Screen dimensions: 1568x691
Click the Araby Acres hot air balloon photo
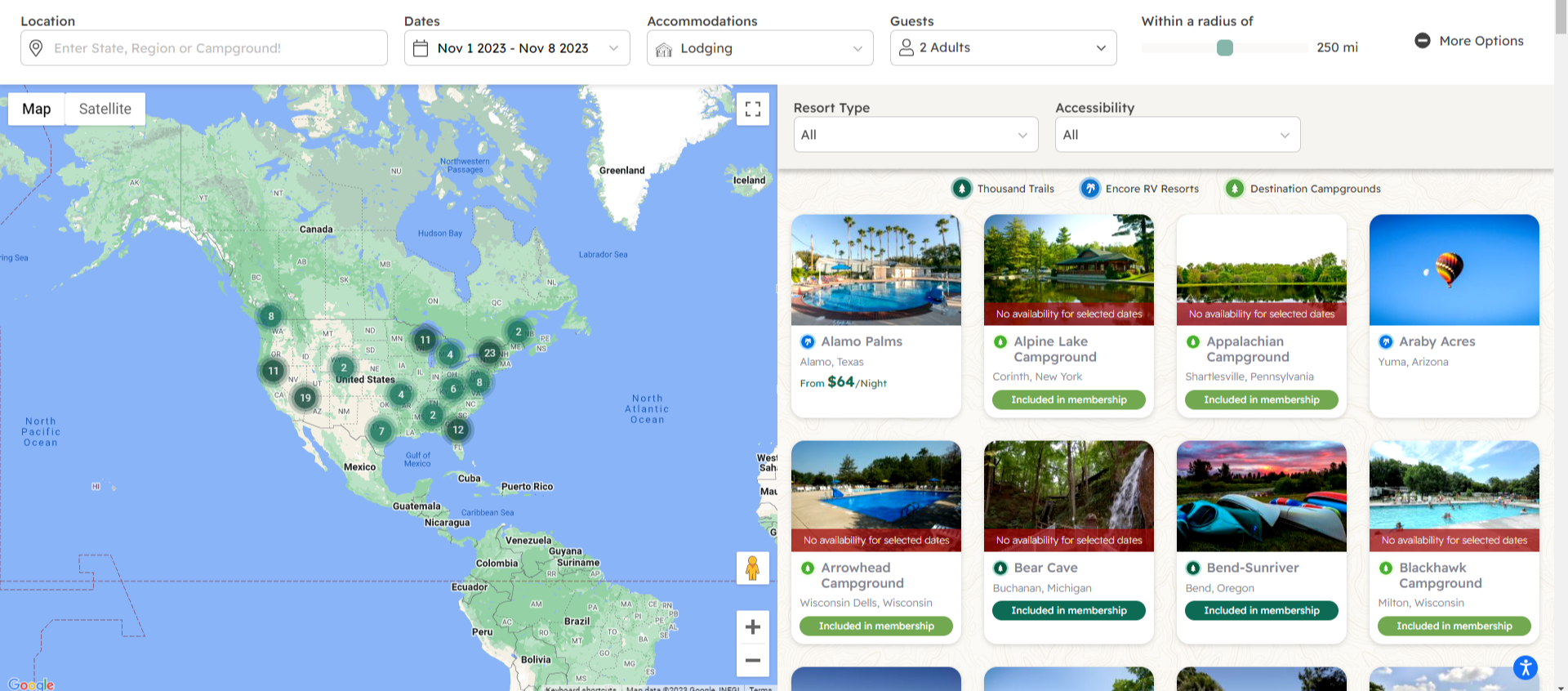[x=1454, y=270]
